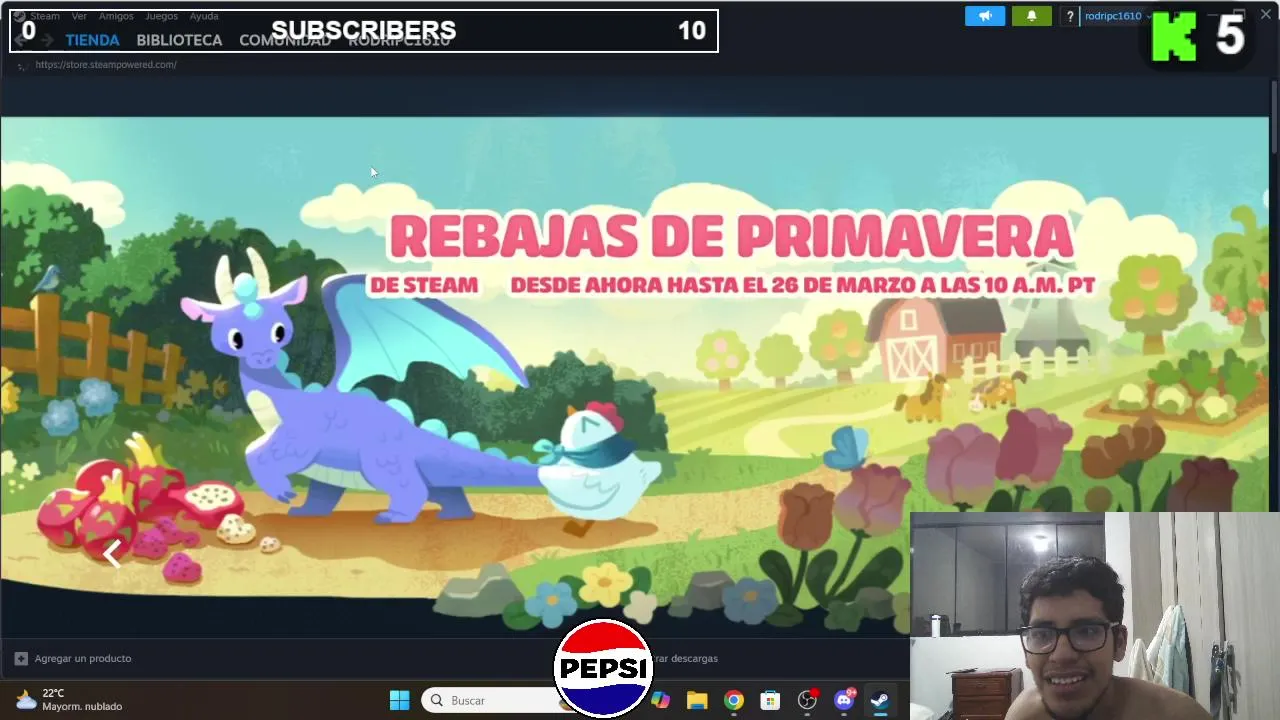The width and height of the screenshot is (1280, 720).
Task: Open the weather widget showing 22°C
Action: click(70, 700)
